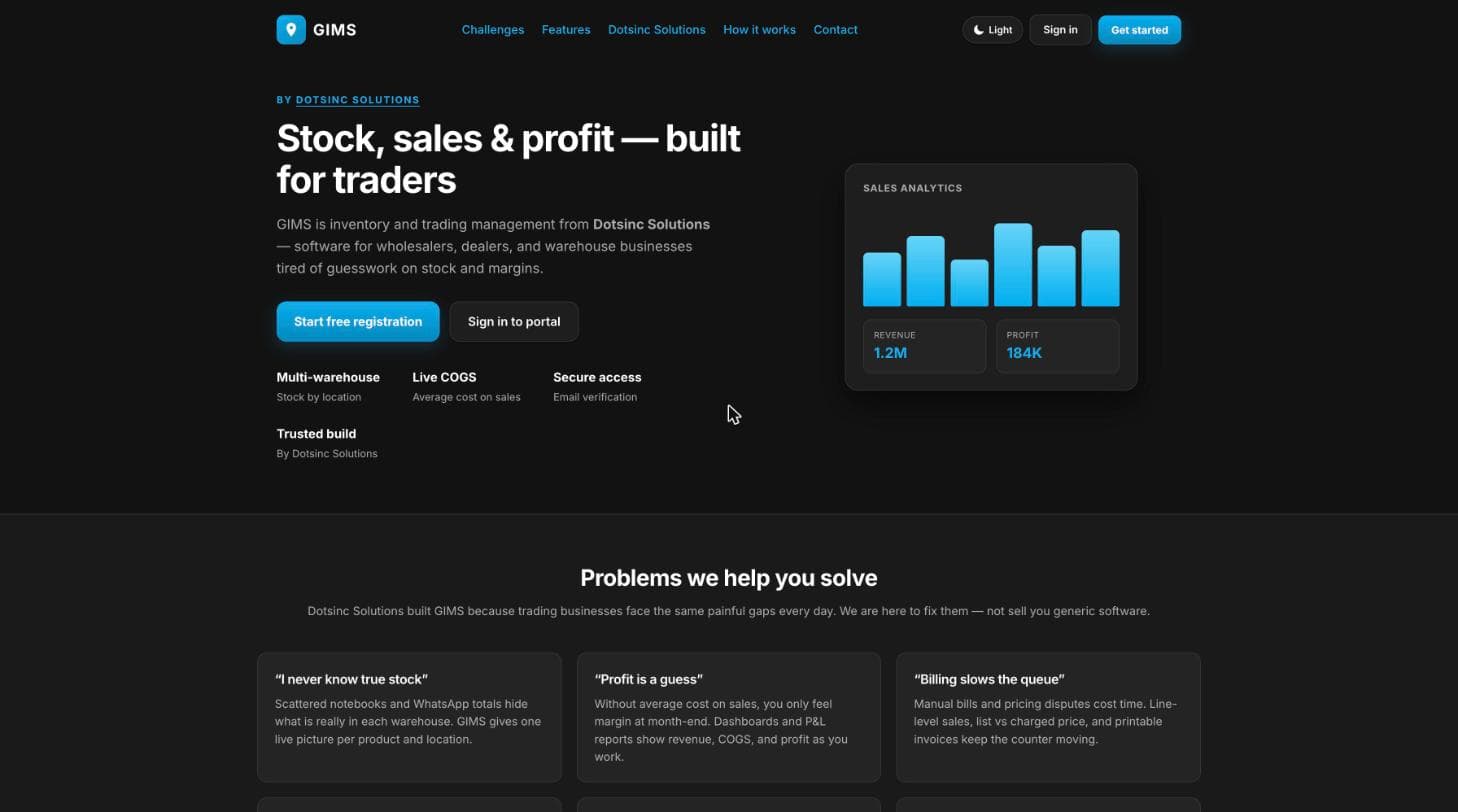Click the Live COGS feature label
The image size is (1458, 812).
[445, 377]
